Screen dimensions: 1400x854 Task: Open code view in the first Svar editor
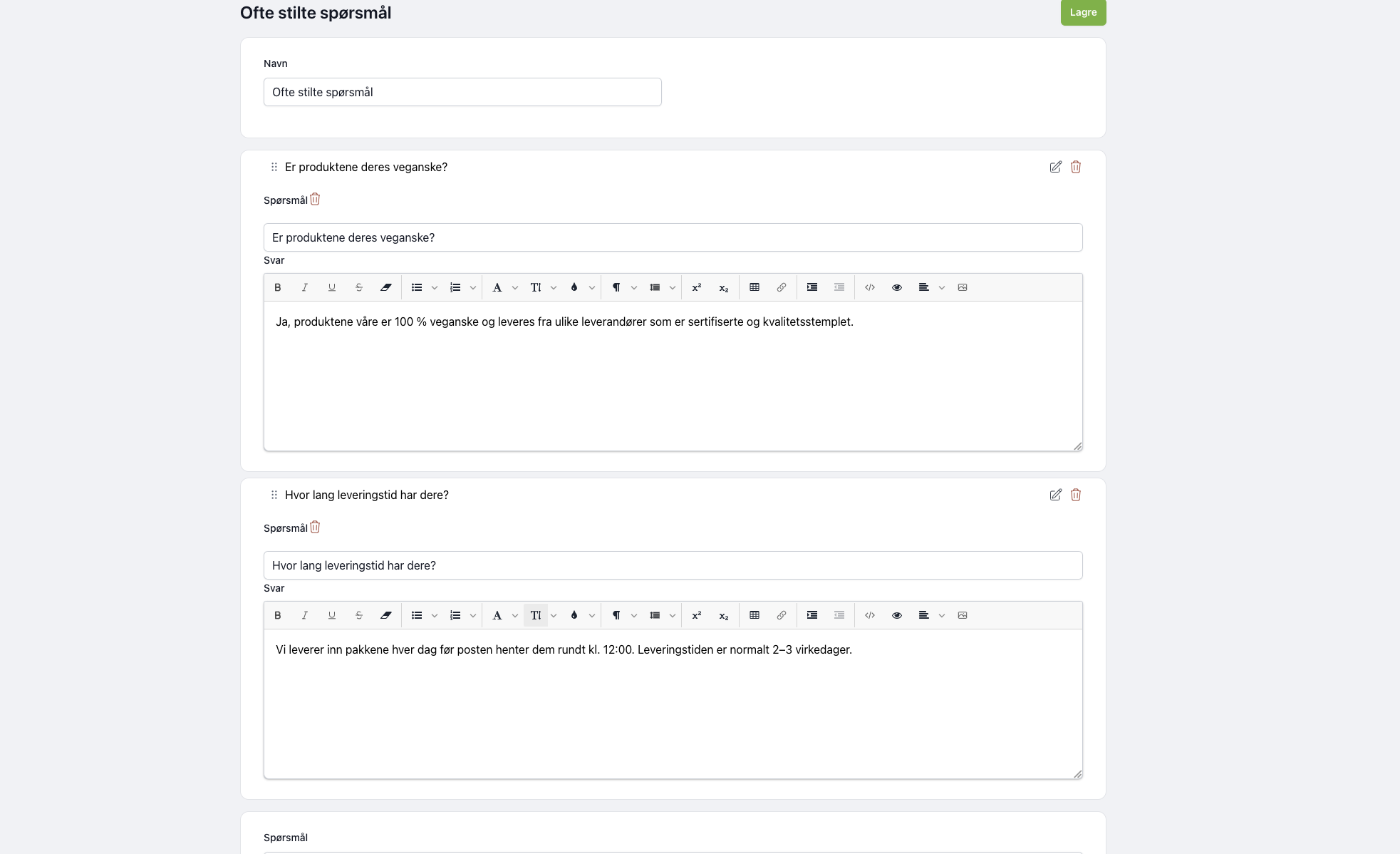tap(870, 287)
